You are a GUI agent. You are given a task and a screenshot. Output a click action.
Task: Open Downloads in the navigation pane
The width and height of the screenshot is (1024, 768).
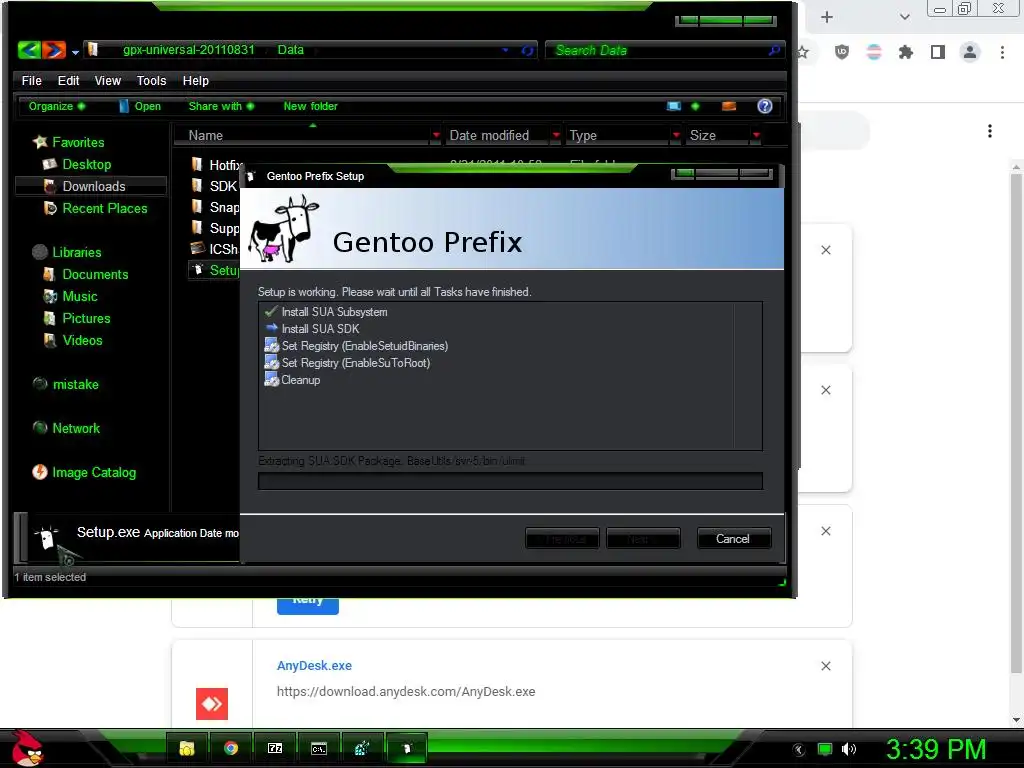93,186
